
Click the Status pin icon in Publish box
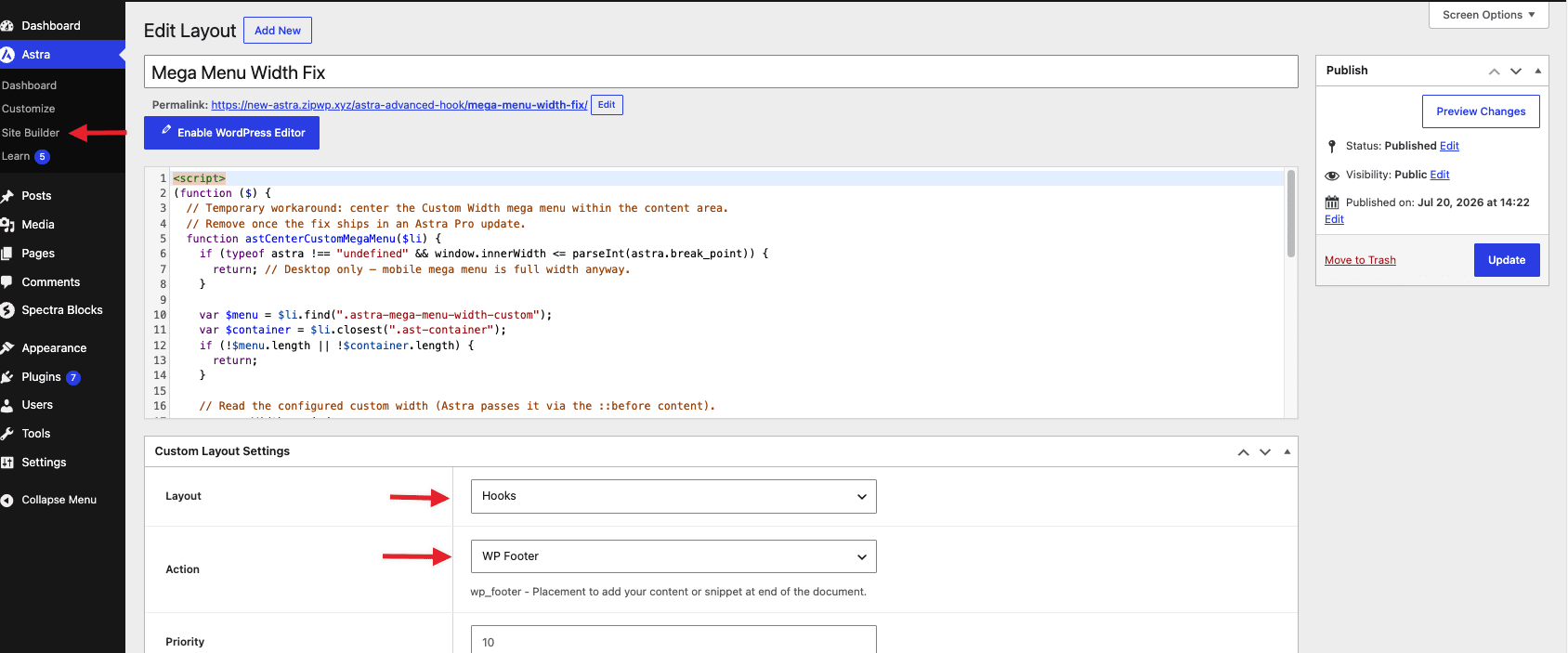tap(1332, 146)
